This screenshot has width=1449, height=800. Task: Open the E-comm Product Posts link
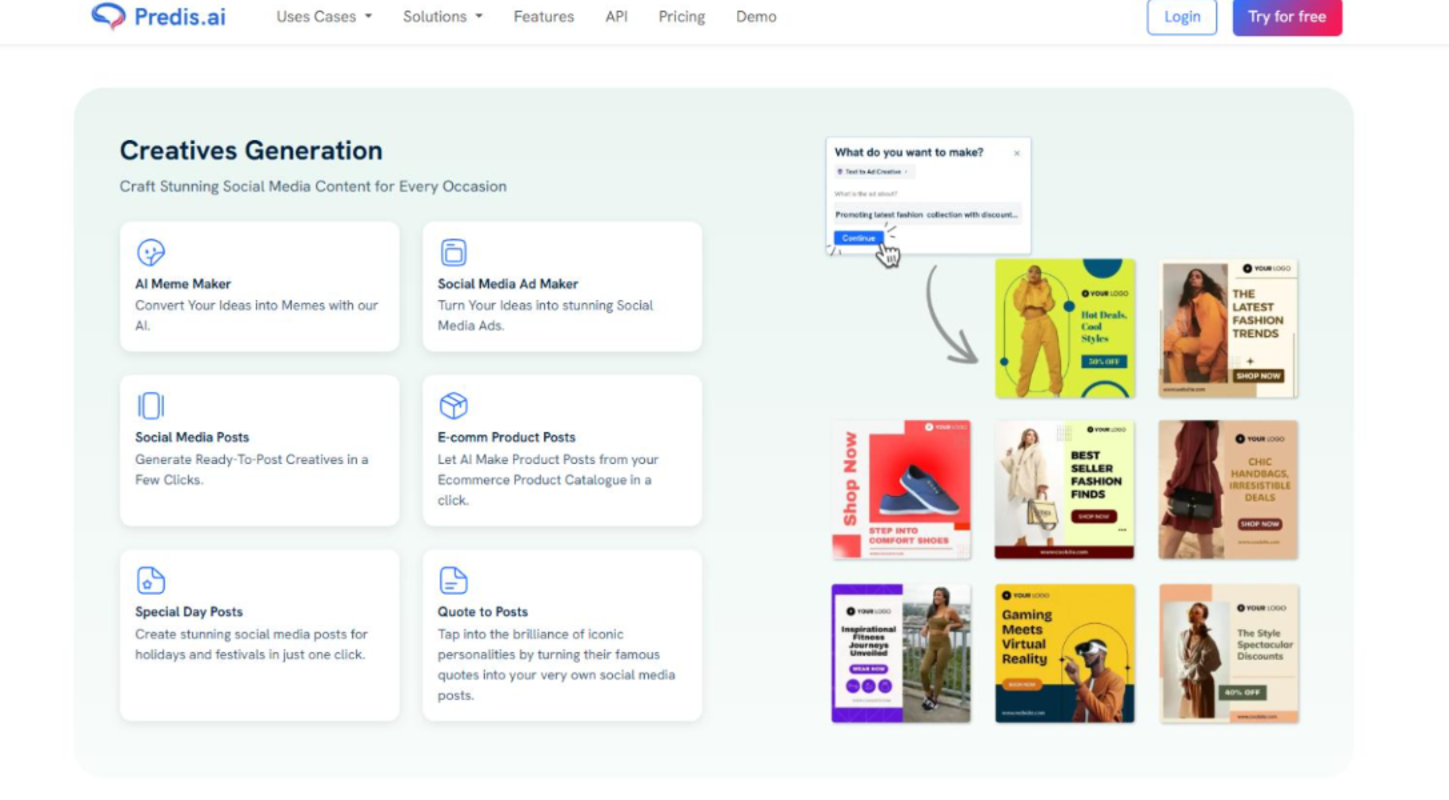point(507,437)
